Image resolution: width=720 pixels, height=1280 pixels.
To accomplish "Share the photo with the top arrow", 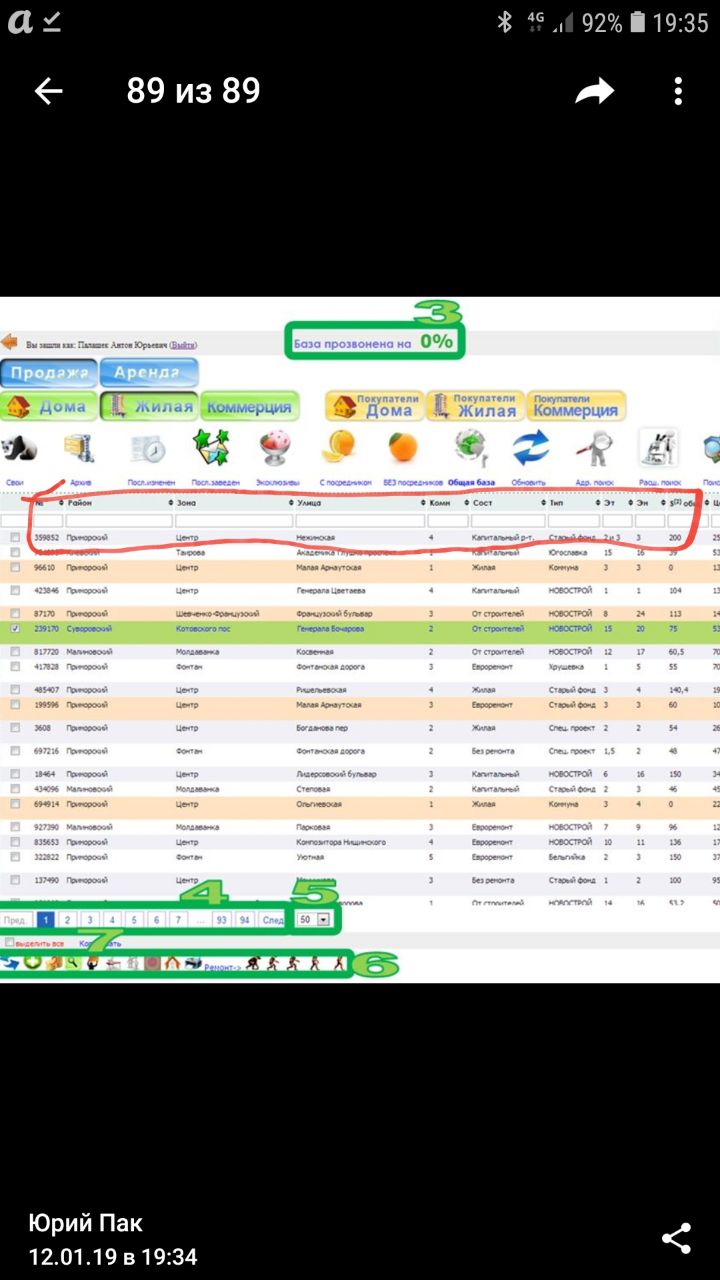I will point(594,92).
